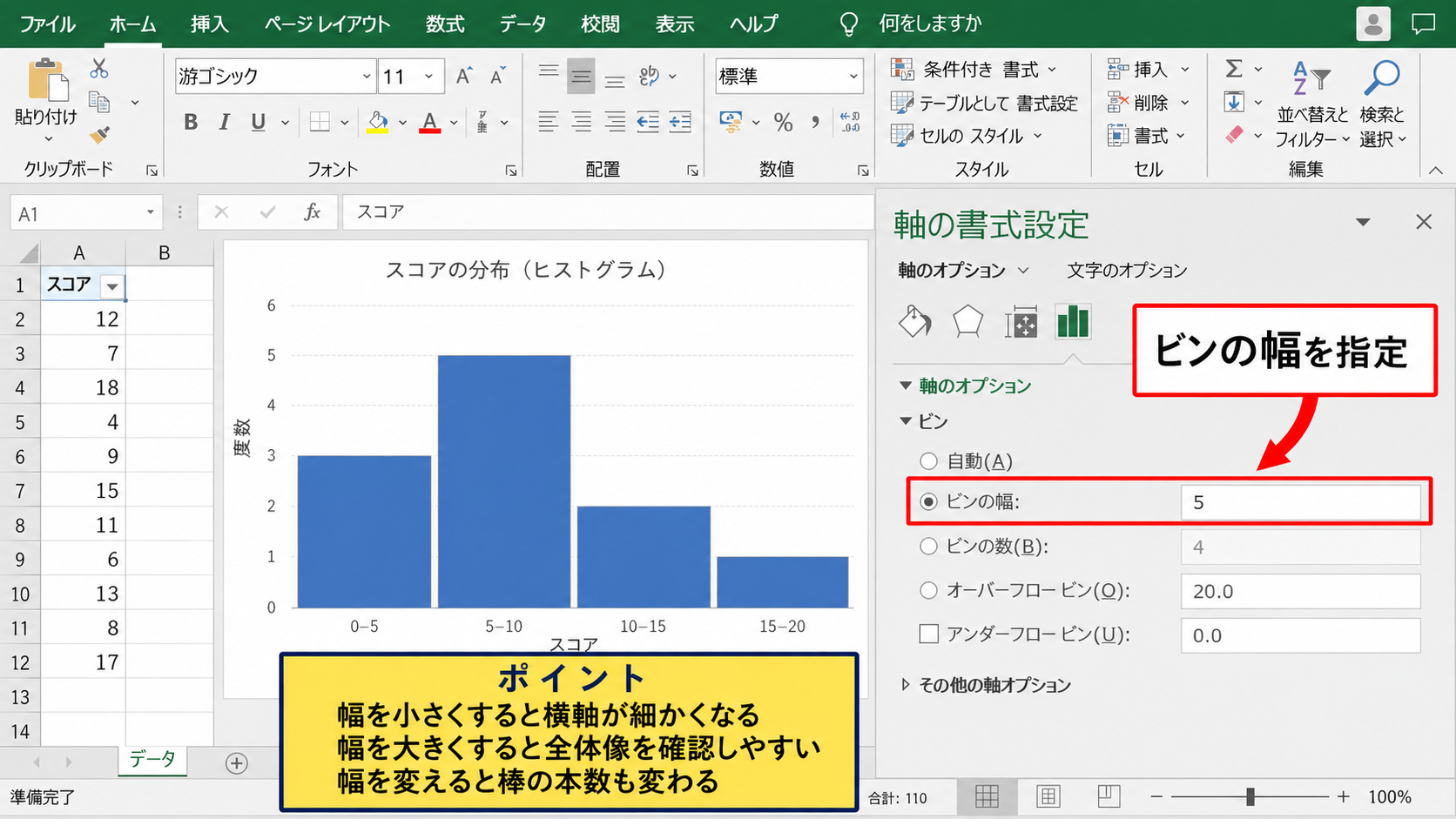
Task: Select the オーバーフロー ビン(O) radio button
Action: click(x=929, y=590)
